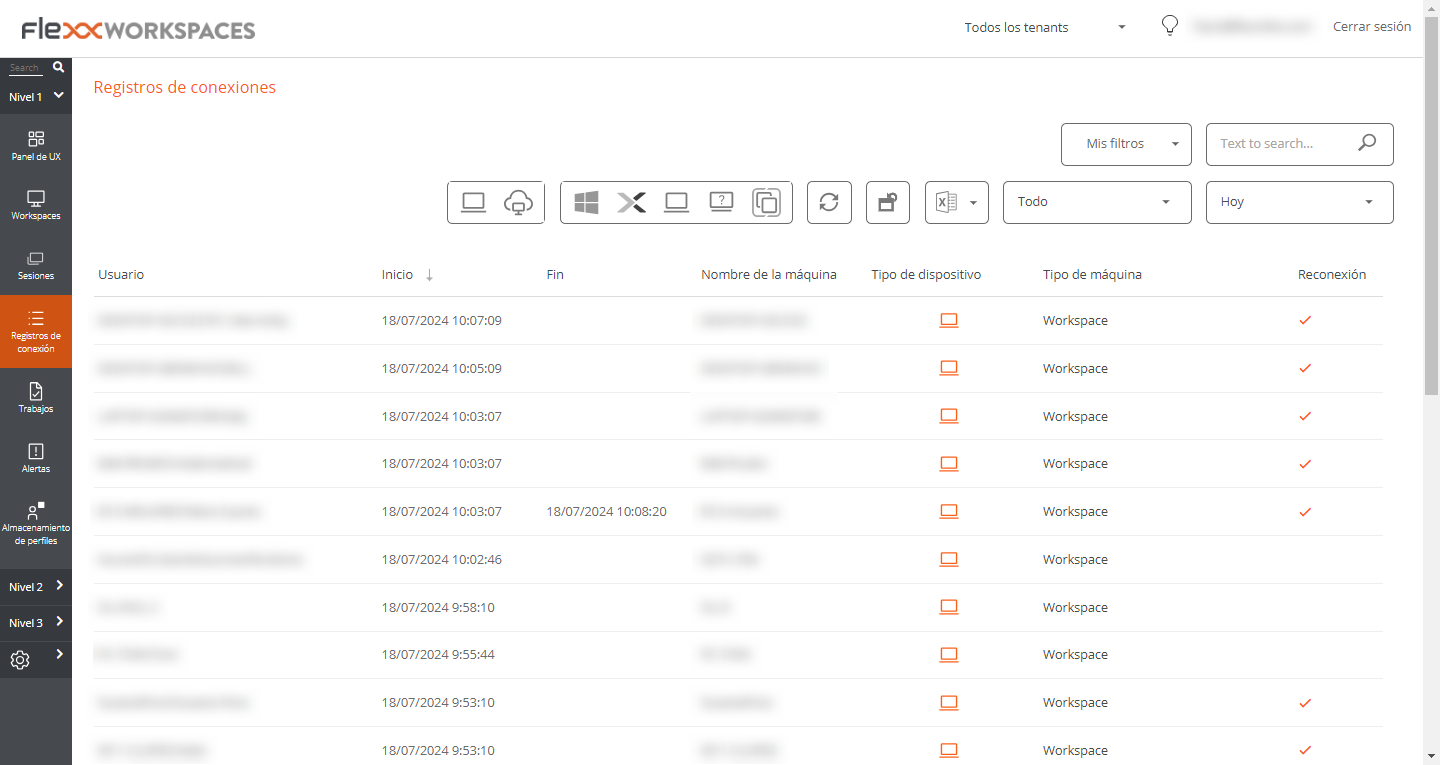Click the device icon in the 10:05:09 row

949,368
